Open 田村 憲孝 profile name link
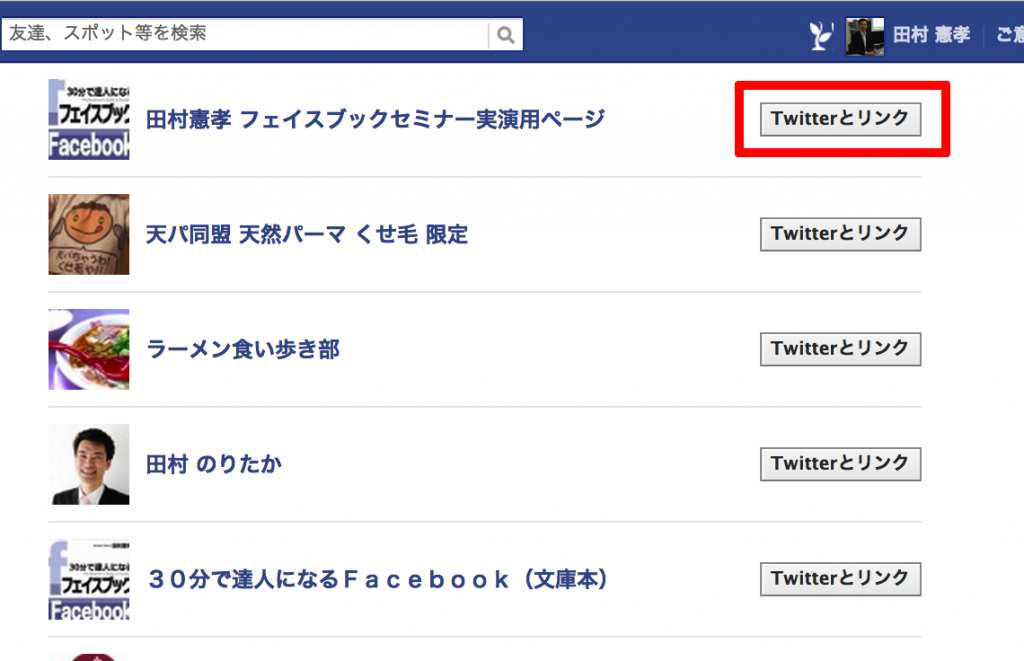Screen dimensions: 1024x661 click(931, 36)
